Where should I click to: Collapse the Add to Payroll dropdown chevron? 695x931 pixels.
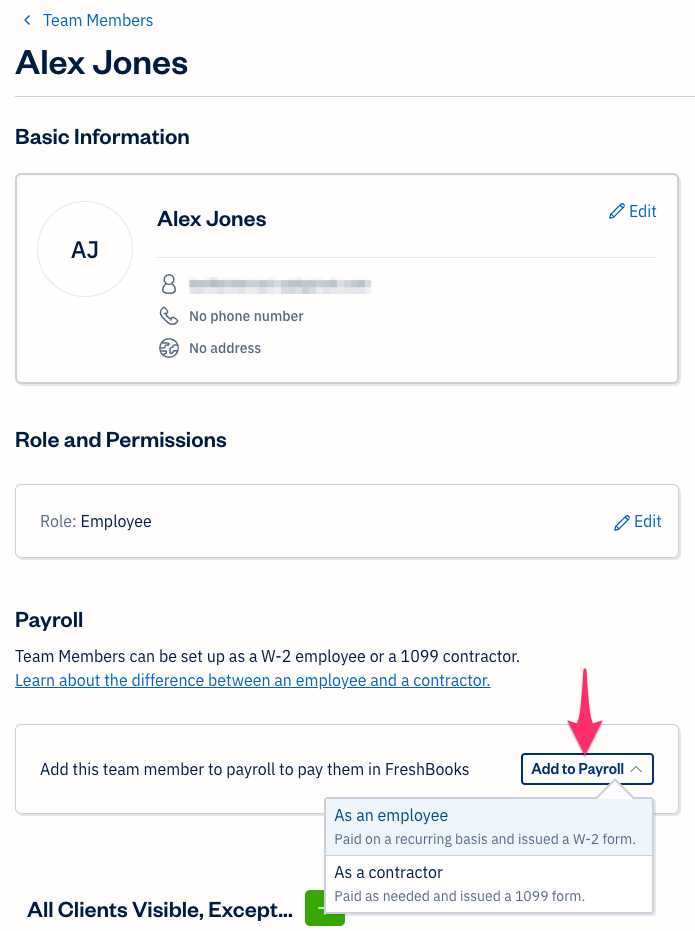point(637,769)
